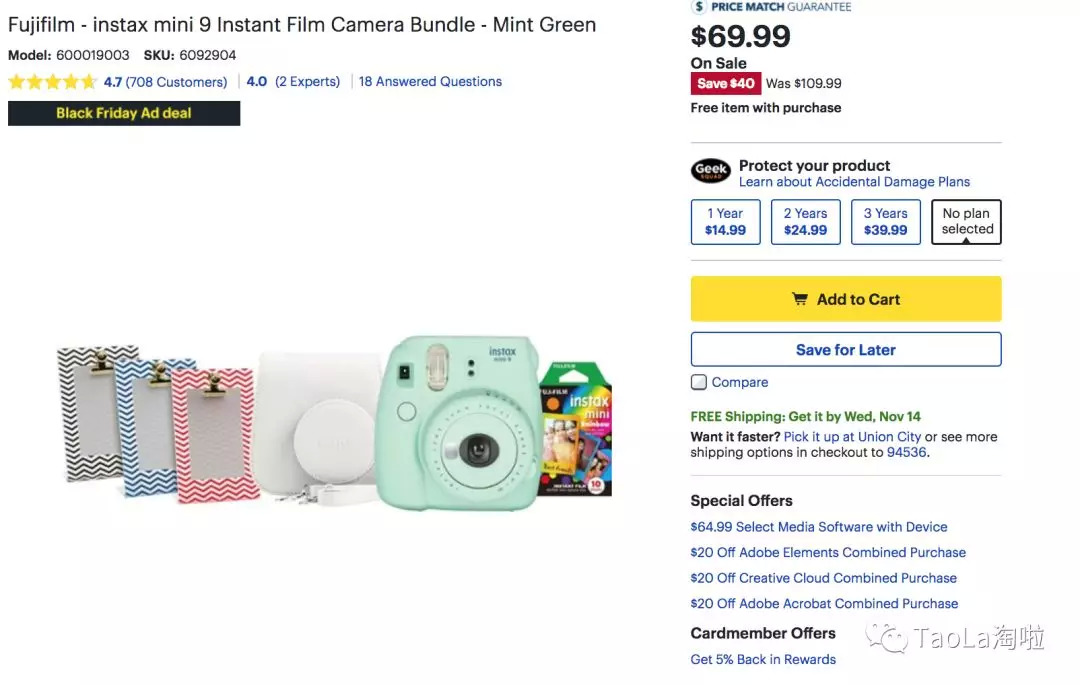
Task: Select the 1 Year $14.99 protection plan
Action: click(x=725, y=222)
